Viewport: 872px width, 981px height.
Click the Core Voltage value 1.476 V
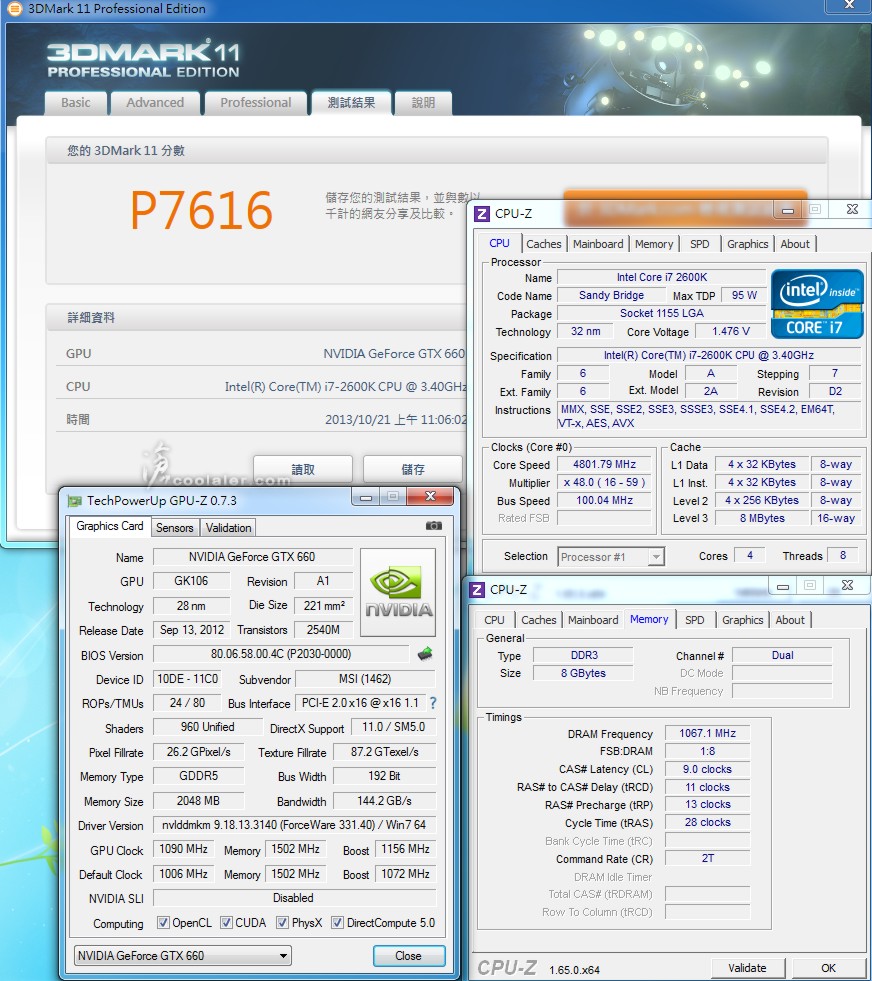(x=731, y=331)
